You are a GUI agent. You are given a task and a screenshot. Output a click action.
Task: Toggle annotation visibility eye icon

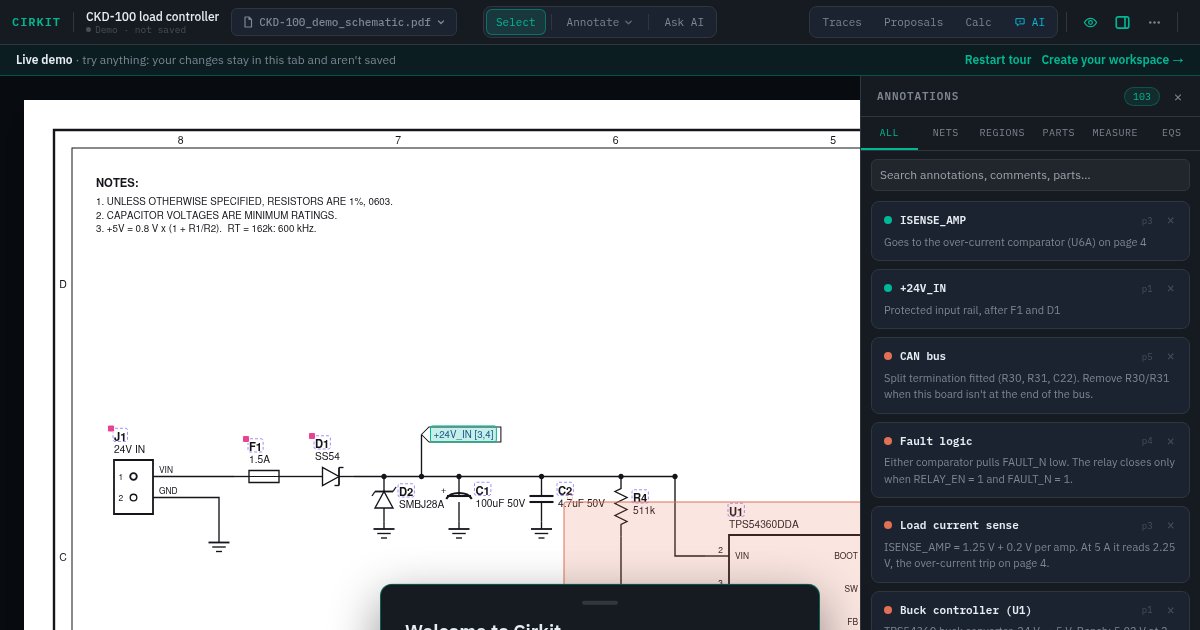[1090, 22]
